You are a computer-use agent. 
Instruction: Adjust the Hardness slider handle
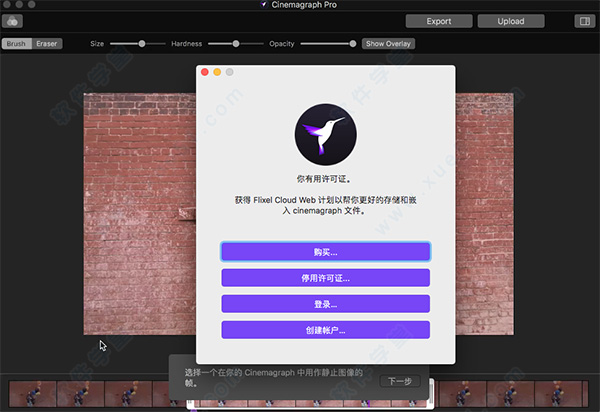[x=236, y=44]
